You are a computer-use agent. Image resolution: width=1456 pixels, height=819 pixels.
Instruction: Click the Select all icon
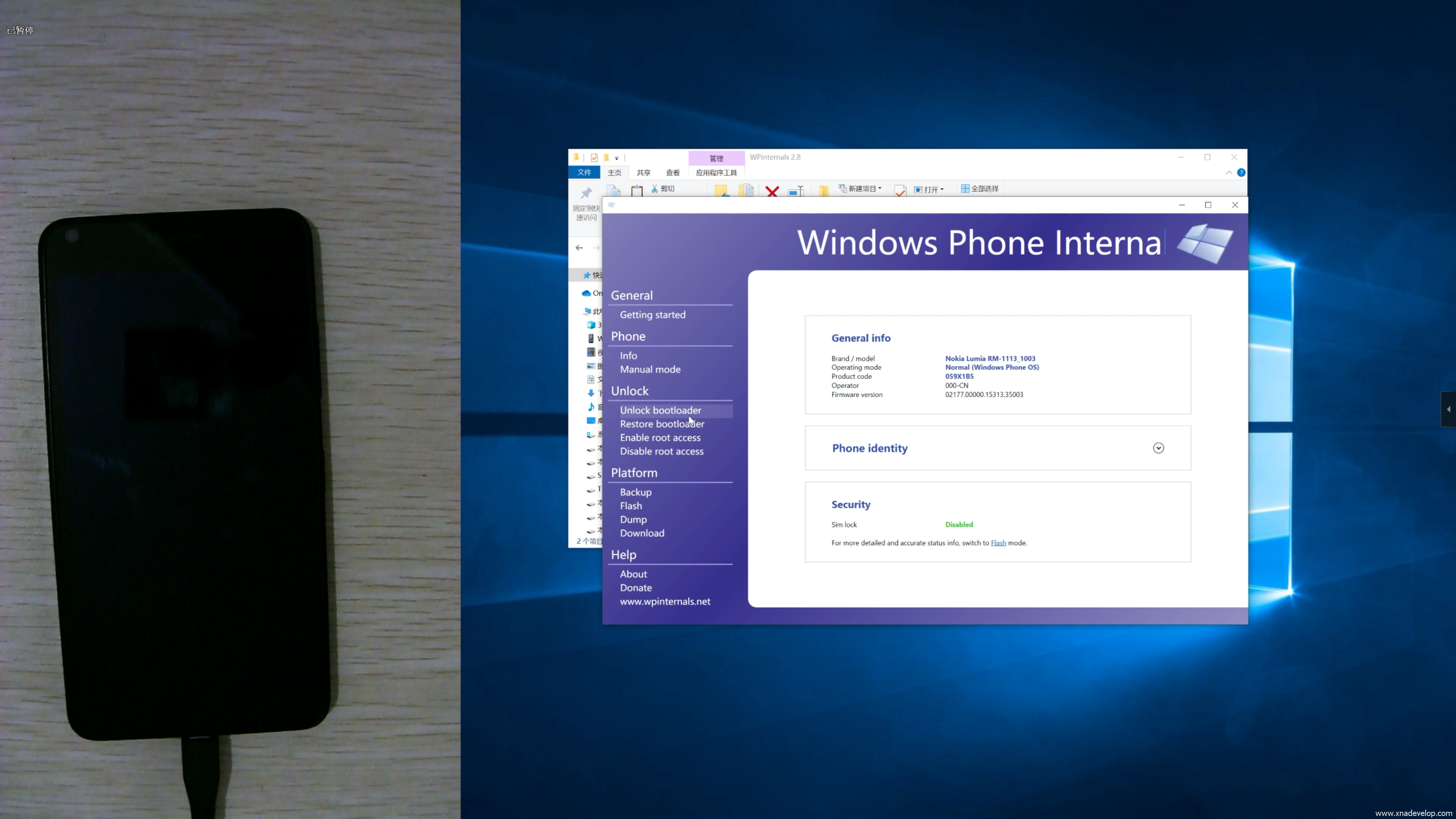tap(965, 188)
